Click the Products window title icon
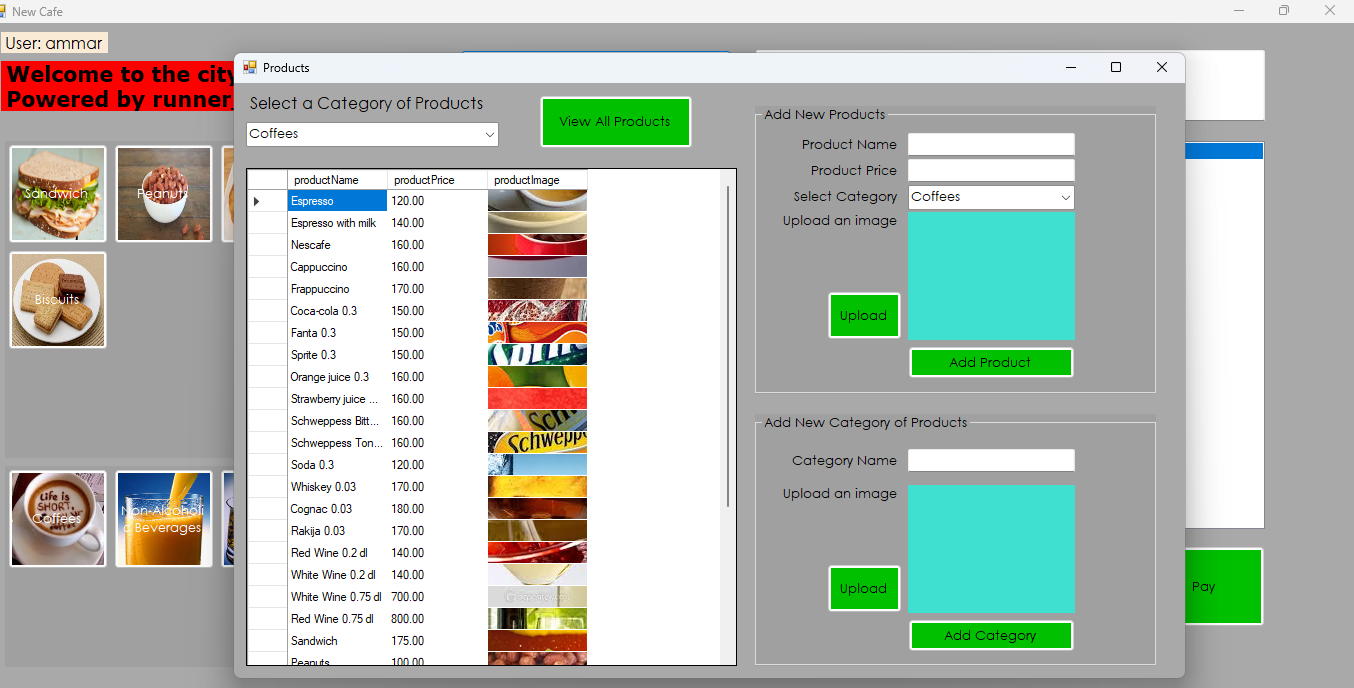The width and height of the screenshot is (1354, 688). click(x=250, y=68)
